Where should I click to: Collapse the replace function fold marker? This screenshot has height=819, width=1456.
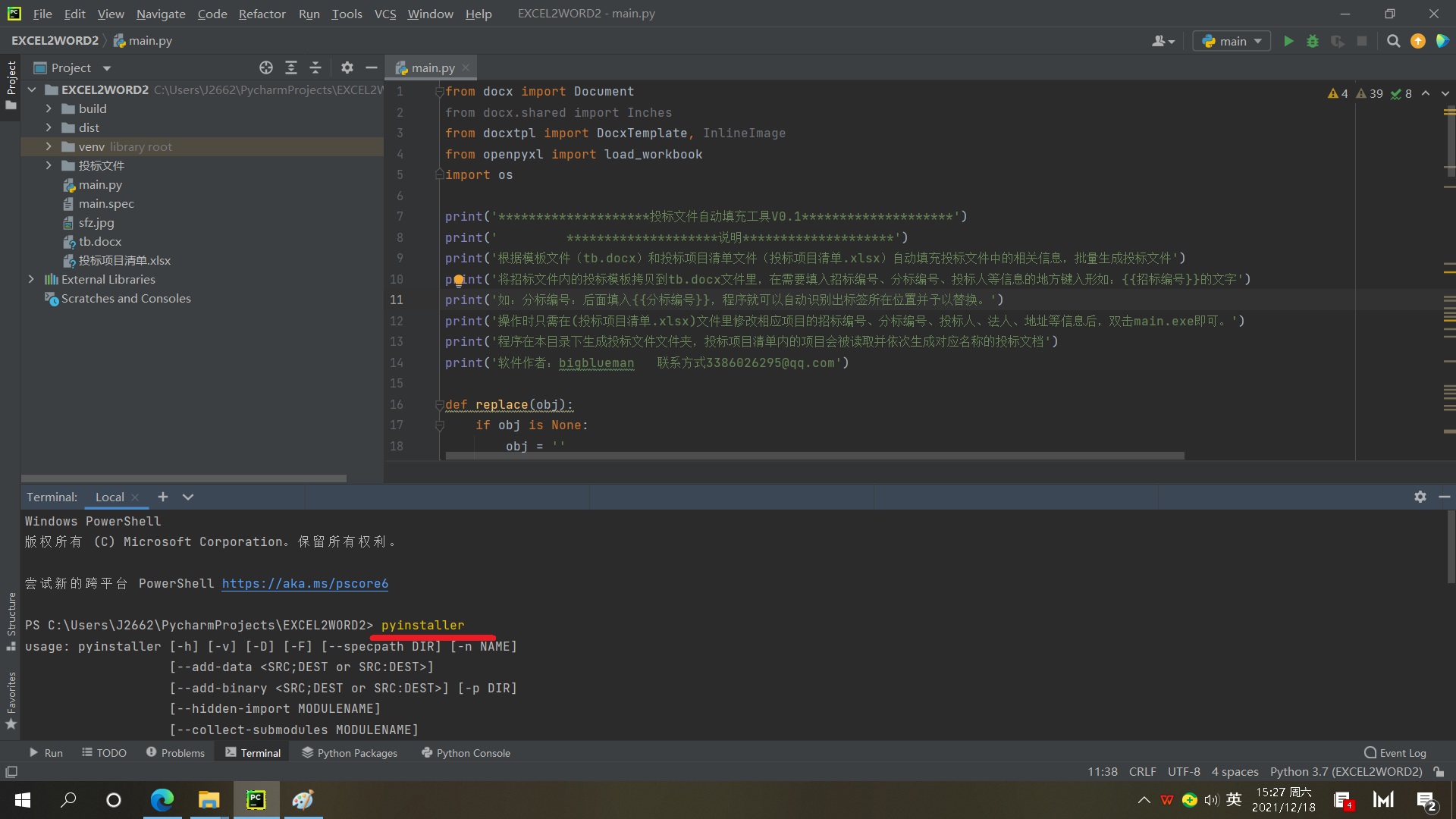[439, 405]
